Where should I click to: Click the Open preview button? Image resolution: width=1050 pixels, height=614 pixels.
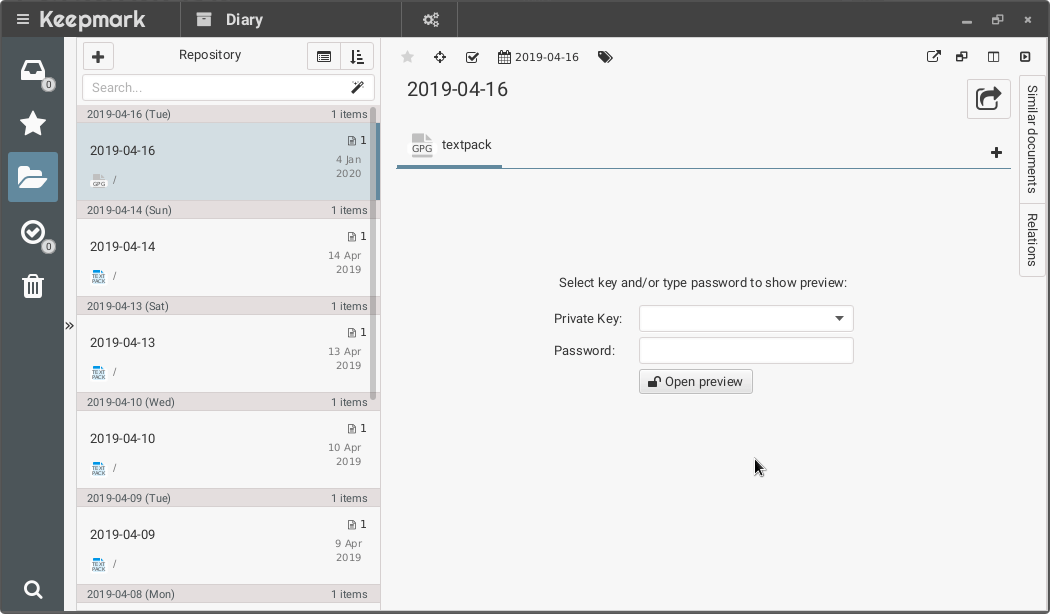(x=695, y=381)
